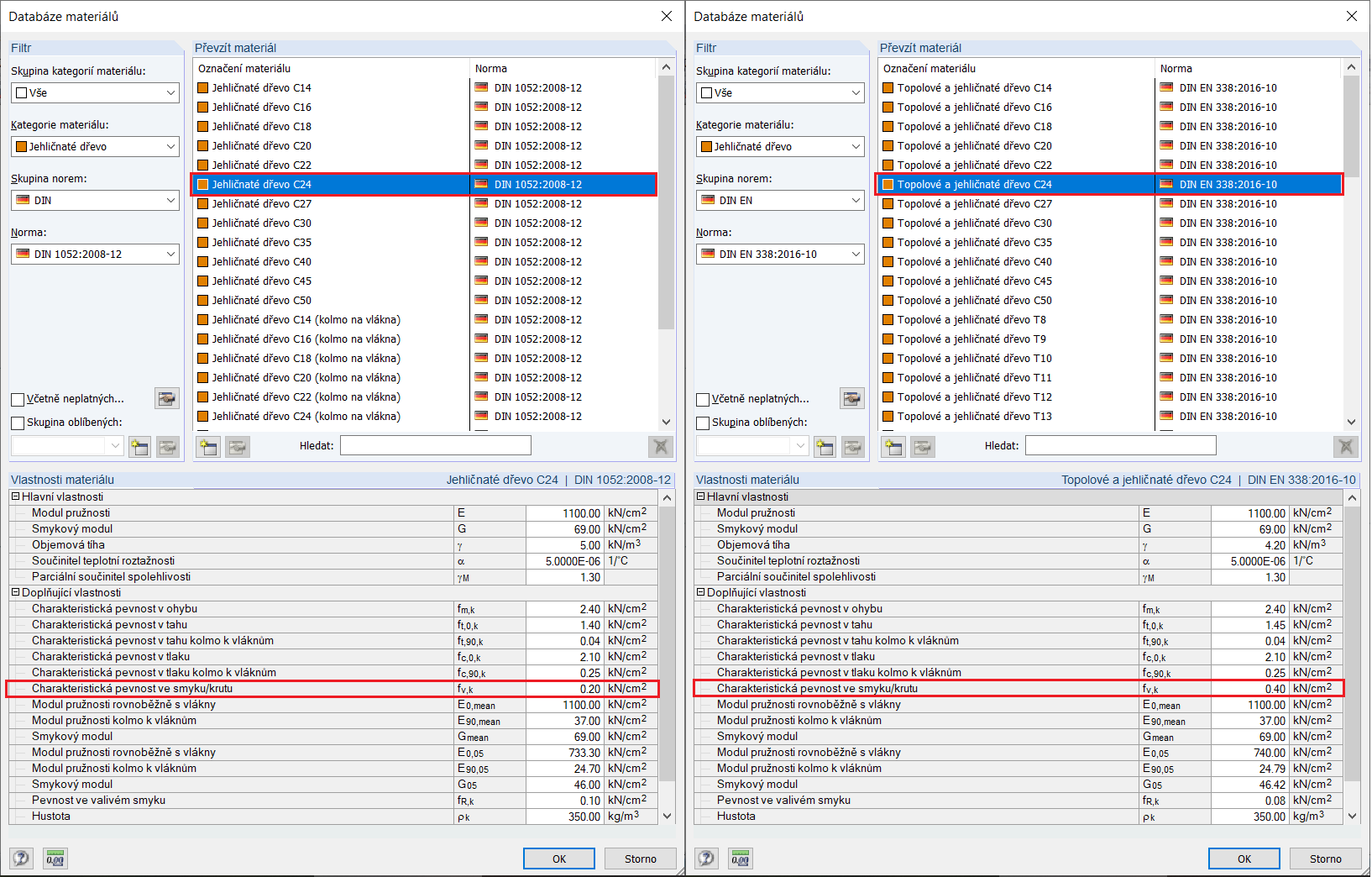Enable 'Včetně neplatných' checkbox in left dialog
Image resolution: width=1372 pixels, height=877 pixels.
18,399
